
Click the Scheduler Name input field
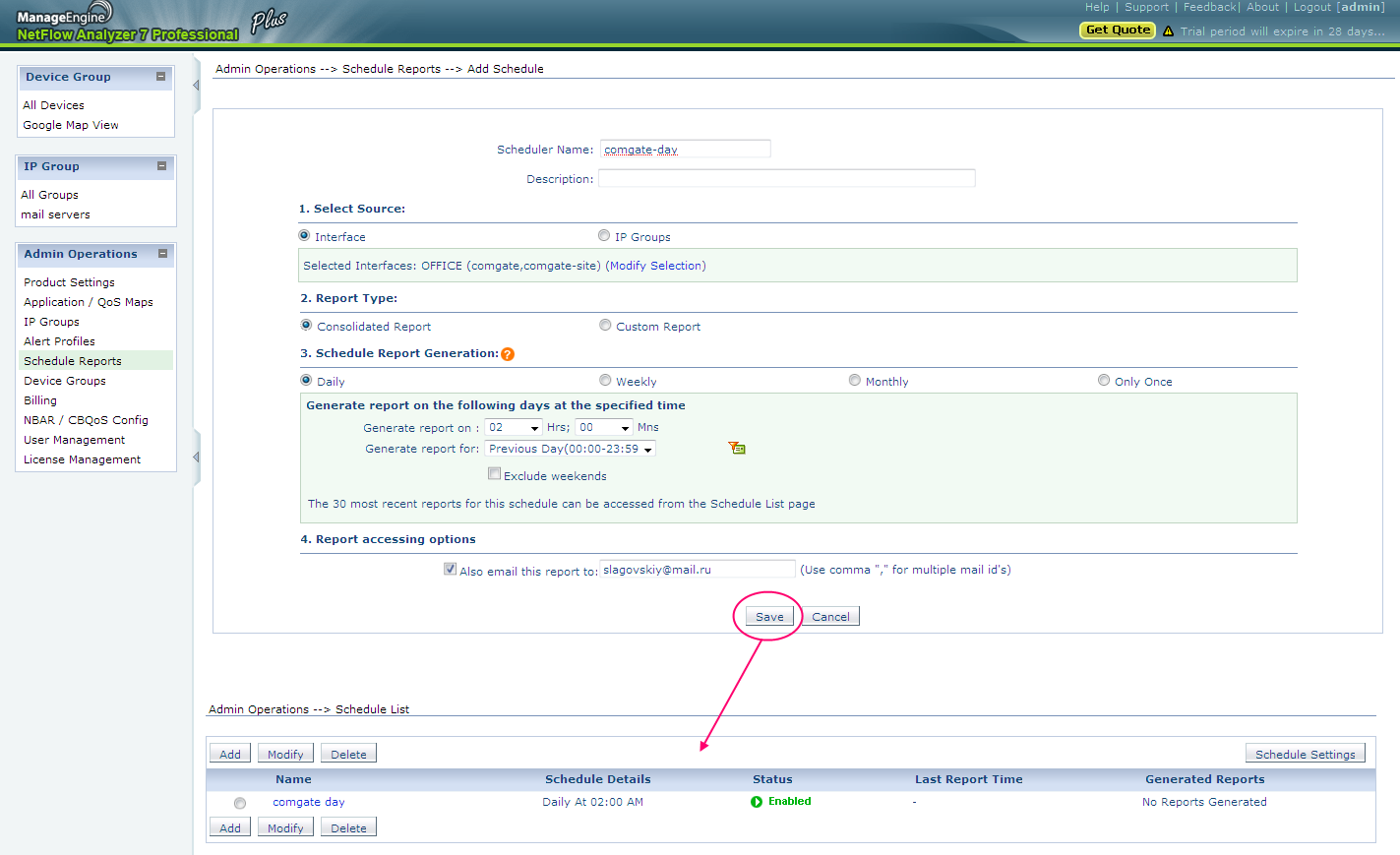(685, 149)
